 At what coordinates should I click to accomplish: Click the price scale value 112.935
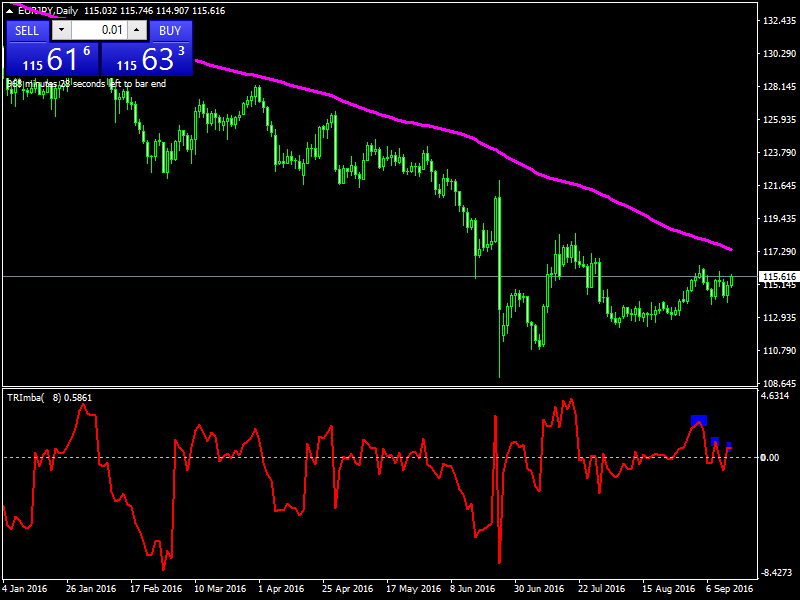click(x=779, y=317)
